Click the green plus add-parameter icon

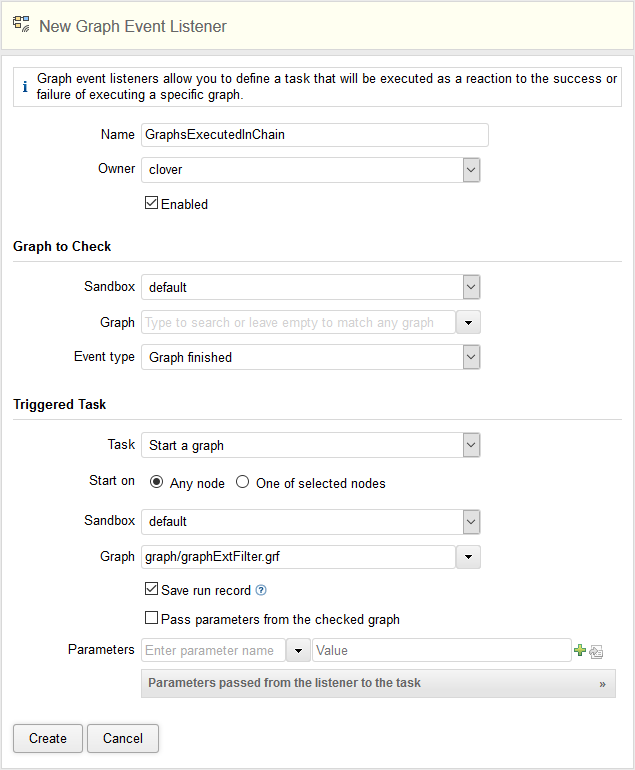(580, 651)
